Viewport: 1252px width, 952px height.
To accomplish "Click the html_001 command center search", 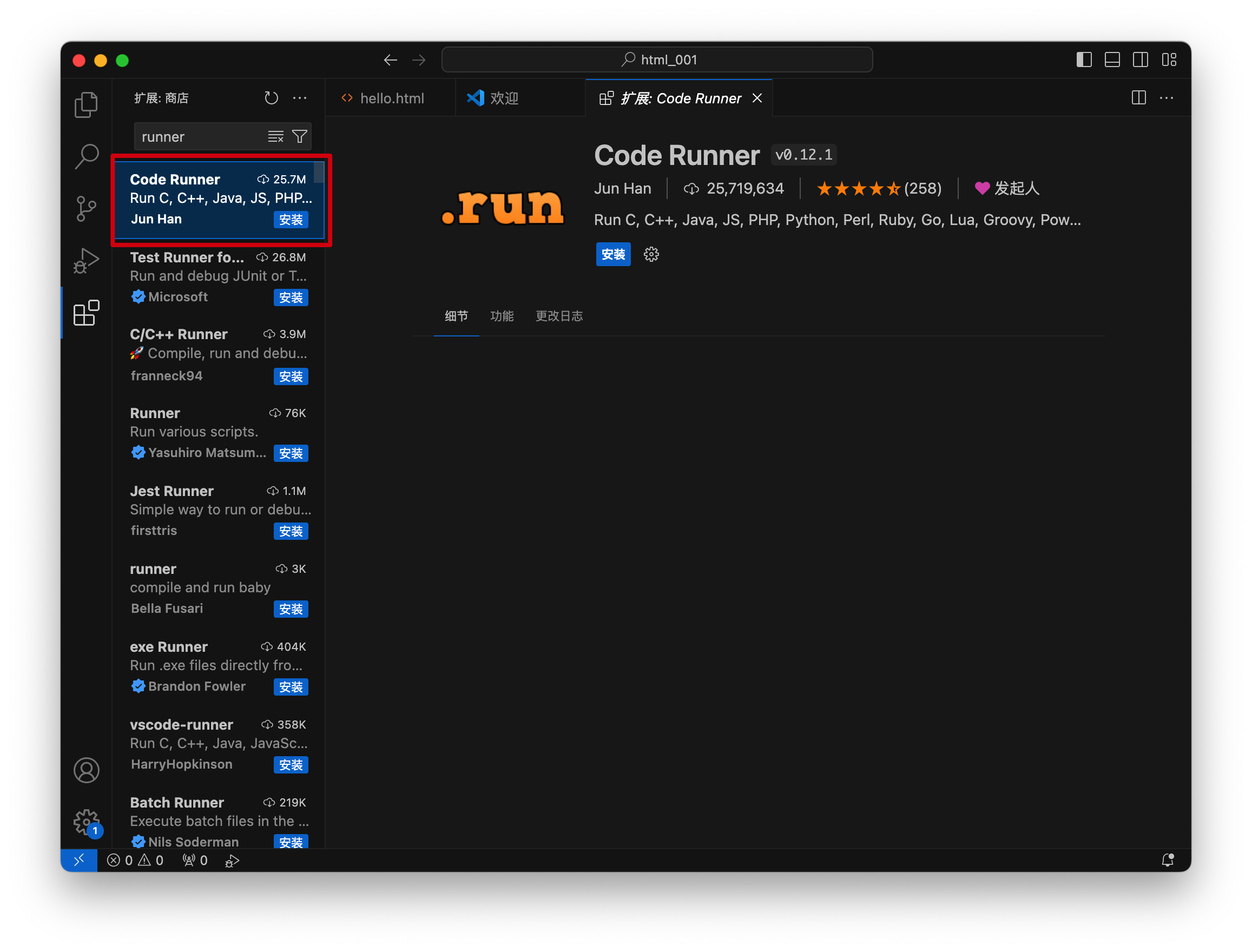I will click(x=657, y=59).
